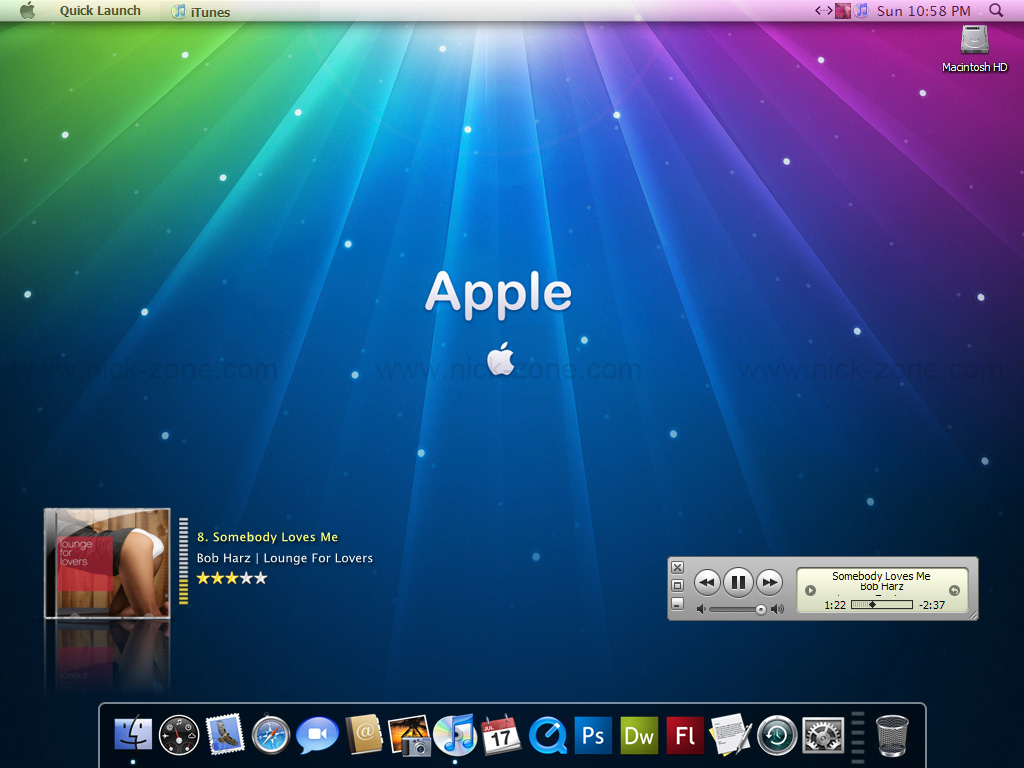
Task: Click remaining time -2:37 in mini player
Action: pos(932,605)
